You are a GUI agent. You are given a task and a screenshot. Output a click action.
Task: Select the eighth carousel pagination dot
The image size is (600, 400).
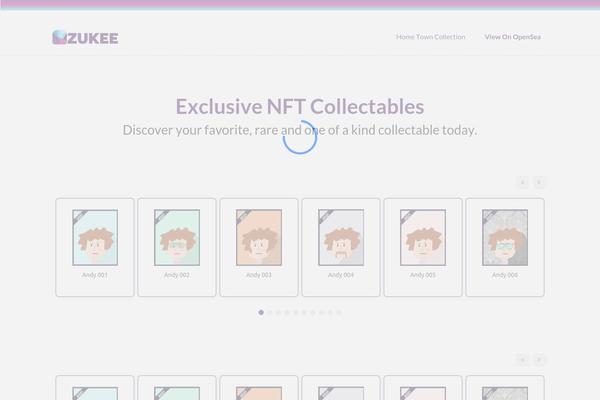pos(321,312)
